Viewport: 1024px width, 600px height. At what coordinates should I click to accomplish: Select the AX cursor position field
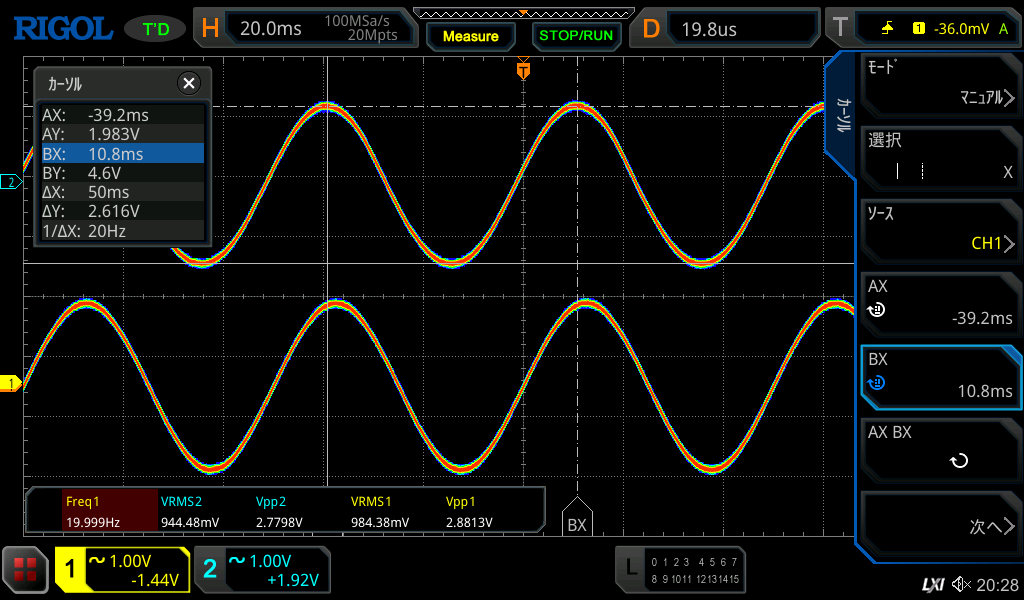click(x=940, y=303)
